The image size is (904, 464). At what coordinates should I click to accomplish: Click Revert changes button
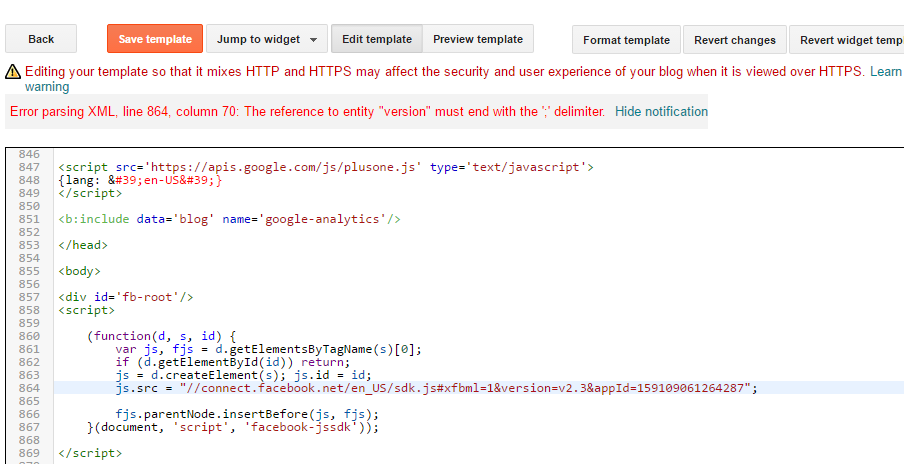tap(734, 40)
